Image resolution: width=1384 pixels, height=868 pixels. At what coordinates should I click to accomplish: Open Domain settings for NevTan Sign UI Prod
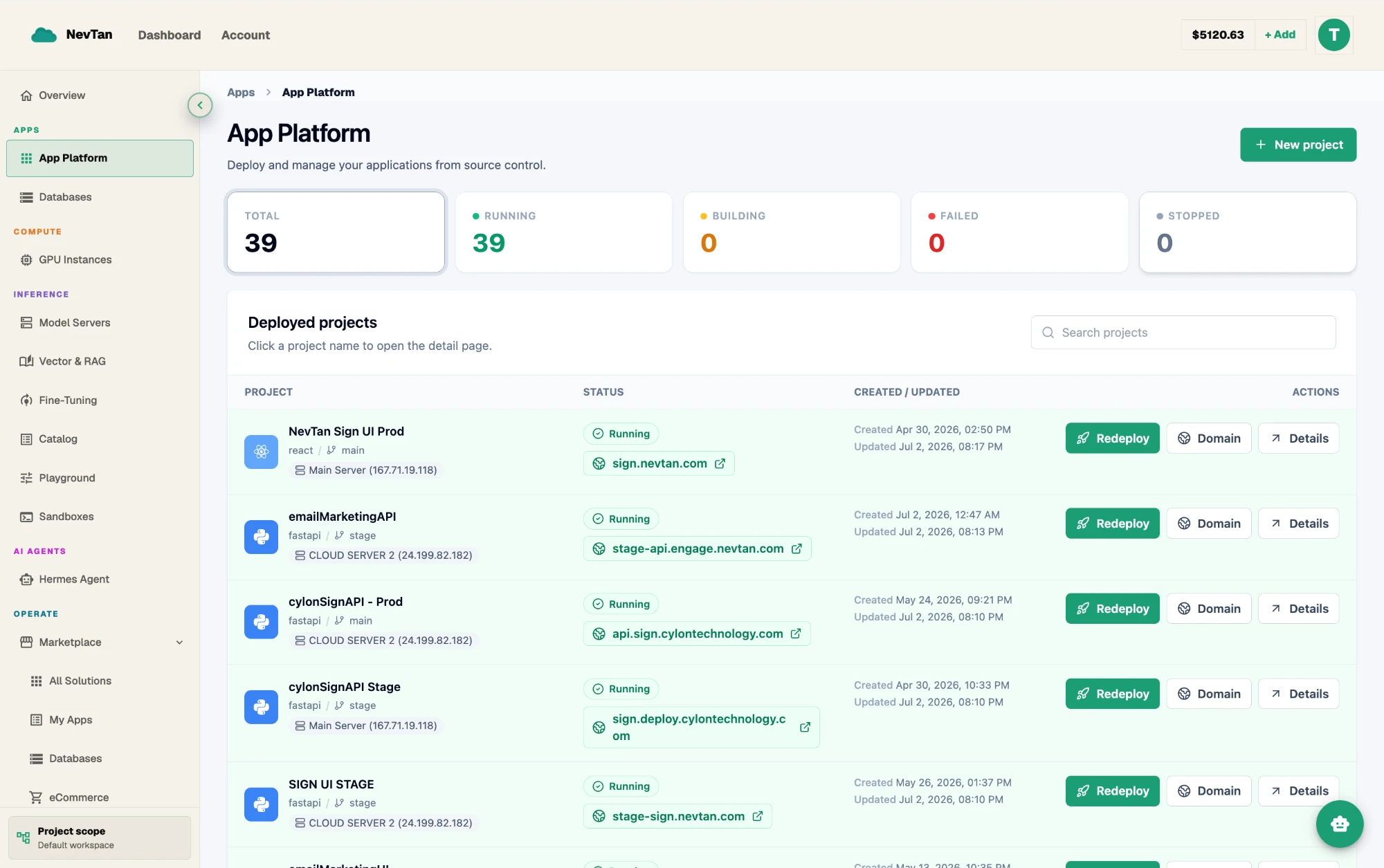1209,438
